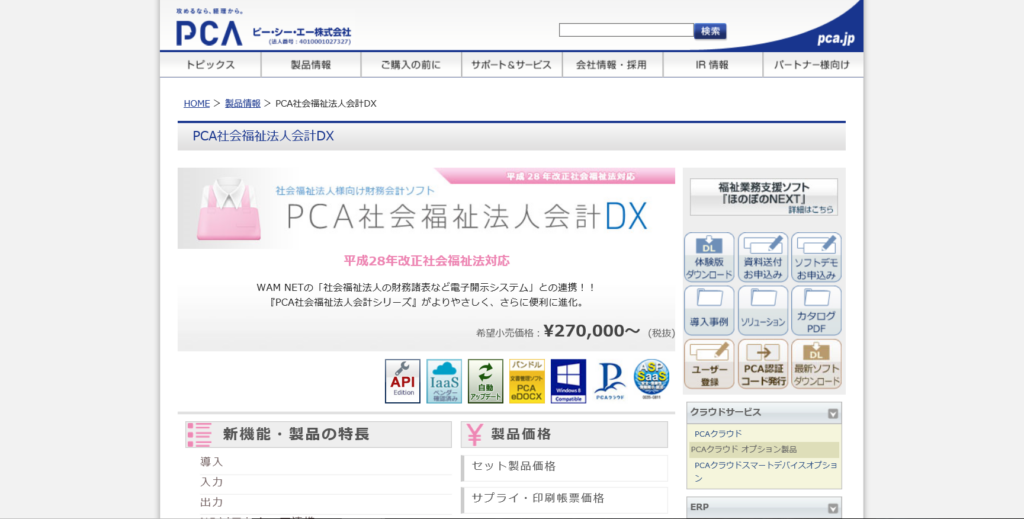
Task: Click the ASP SaaS round badge
Action: pyautogui.click(x=651, y=379)
